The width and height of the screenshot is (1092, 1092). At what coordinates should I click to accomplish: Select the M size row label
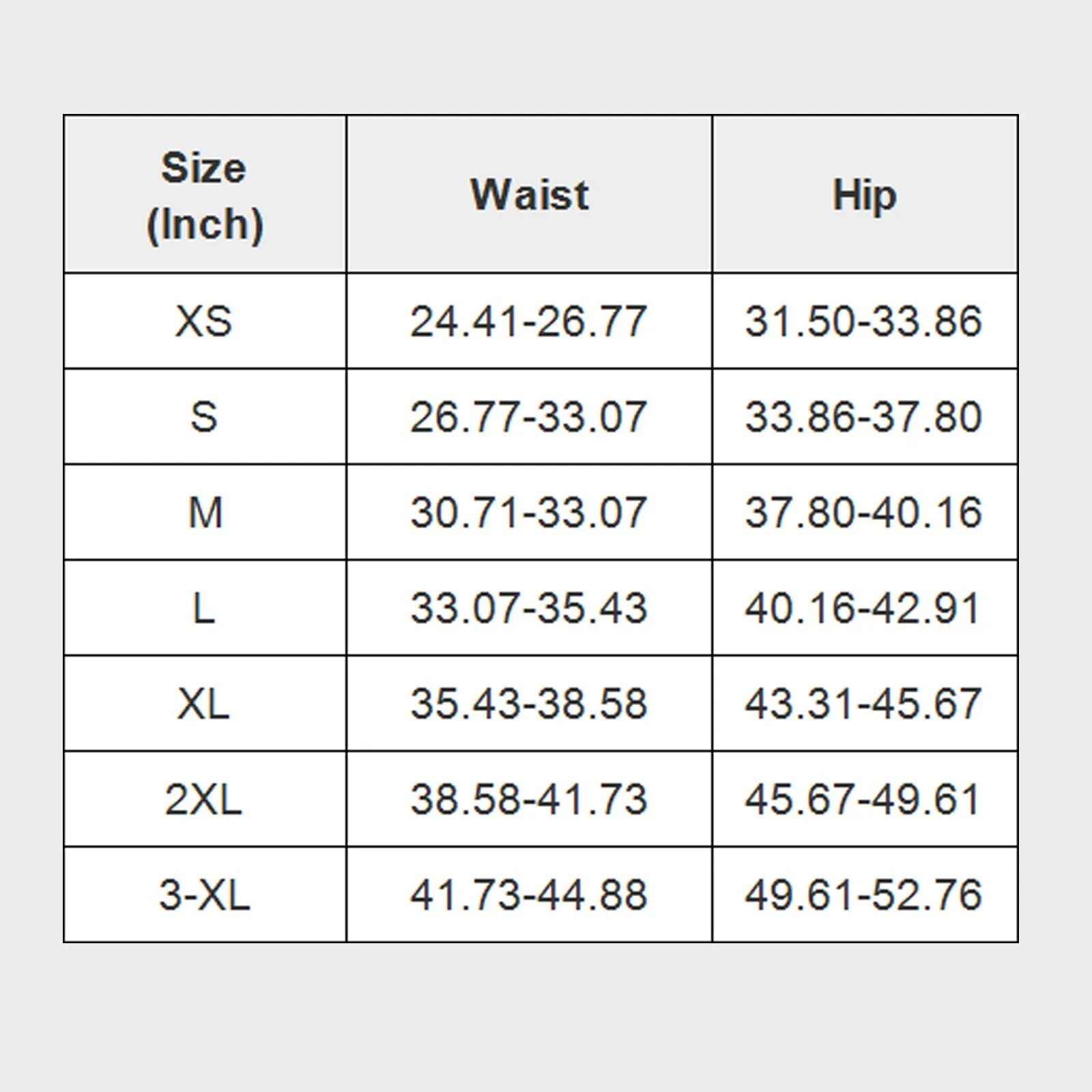point(205,512)
